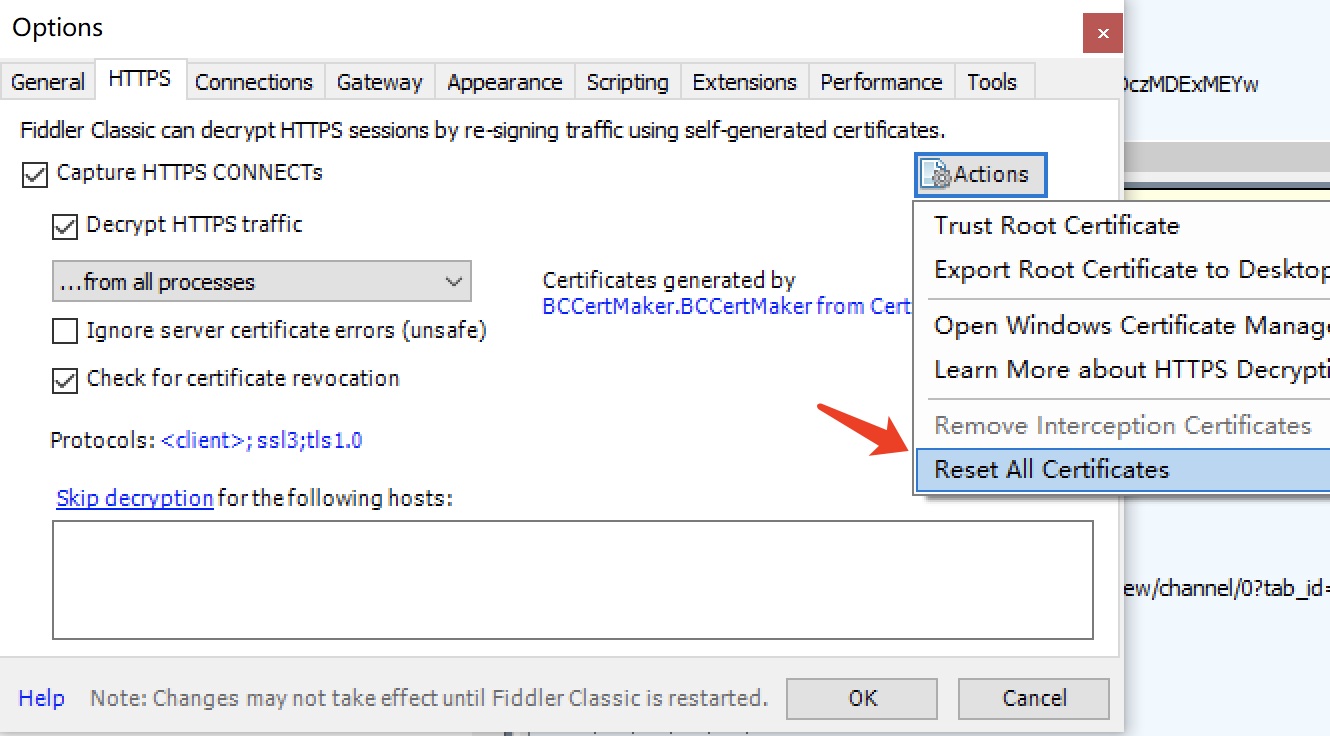Click the protocols link value
The height and width of the screenshot is (736, 1330).
[x=261, y=440]
